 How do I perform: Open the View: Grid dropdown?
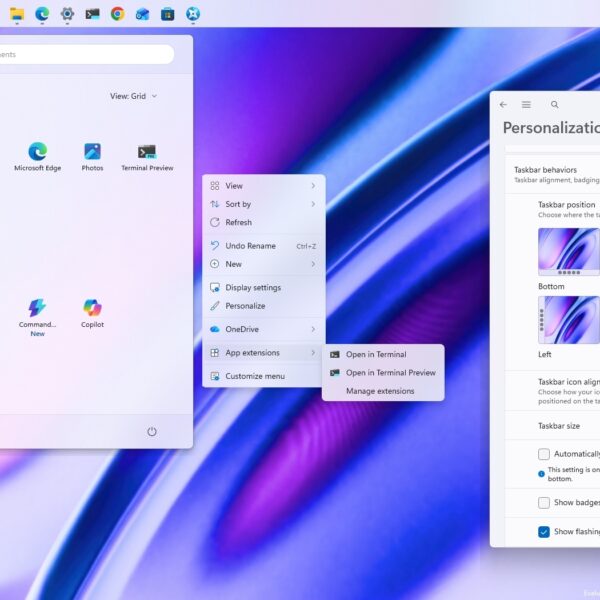(134, 96)
